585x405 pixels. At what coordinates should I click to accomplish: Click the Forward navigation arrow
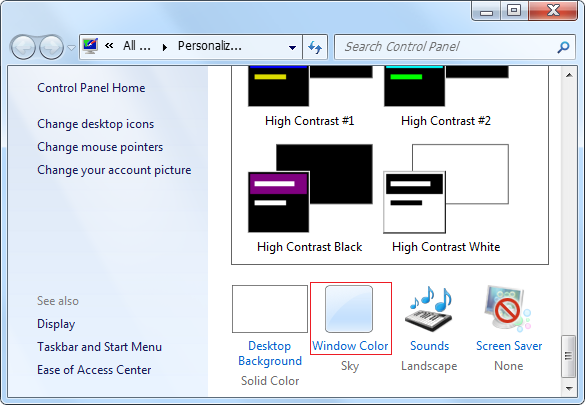[x=51, y=47]
